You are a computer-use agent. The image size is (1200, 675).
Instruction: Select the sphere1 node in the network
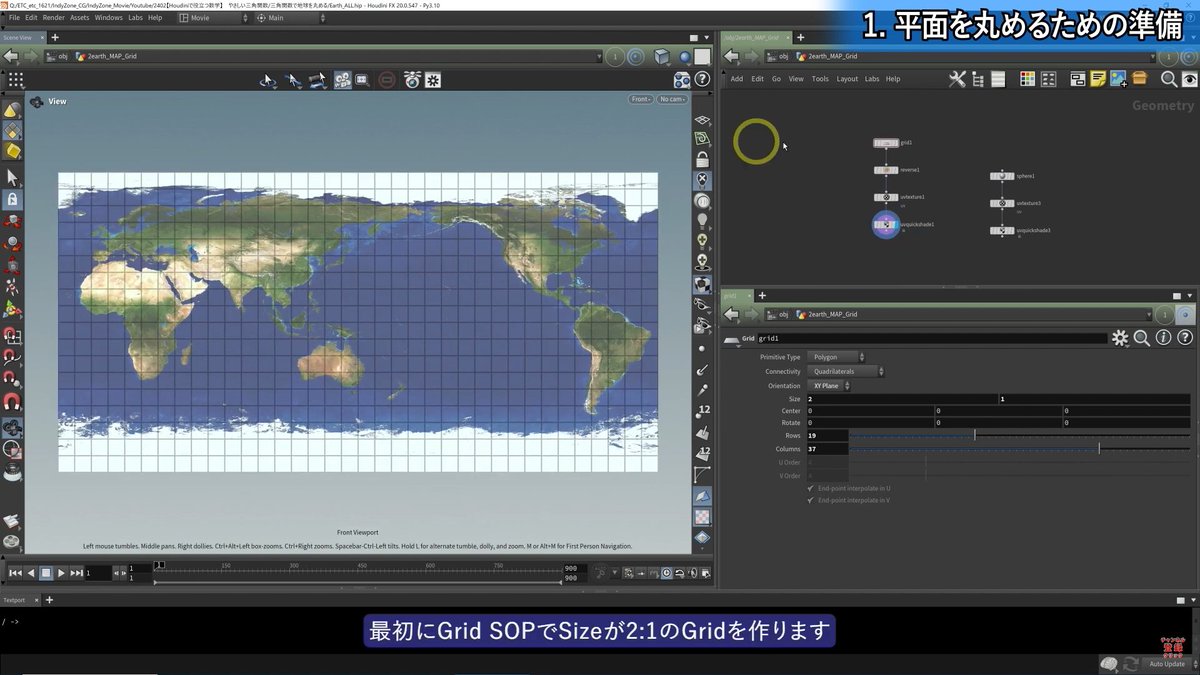click(x=1003, y=176)
